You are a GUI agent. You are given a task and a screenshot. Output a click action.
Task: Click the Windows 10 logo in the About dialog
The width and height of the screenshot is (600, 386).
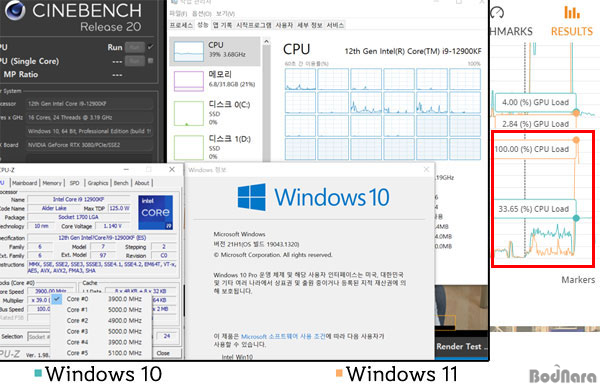[x=251, y=197]
